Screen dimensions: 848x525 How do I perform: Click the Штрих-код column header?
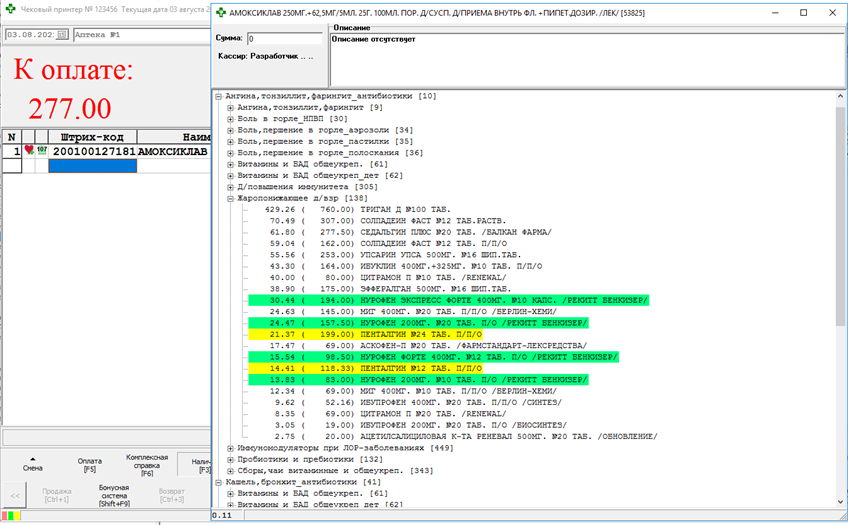coord(92,137)
